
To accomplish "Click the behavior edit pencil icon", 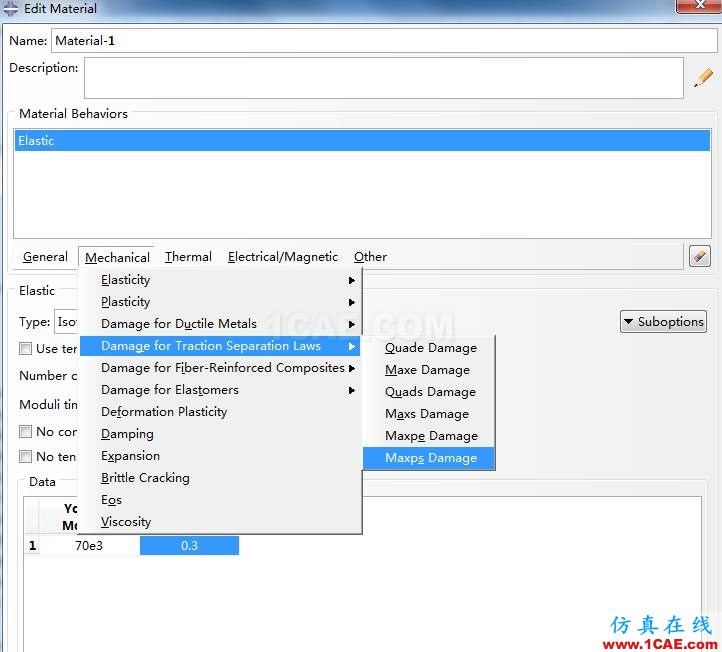I will 699,256.
